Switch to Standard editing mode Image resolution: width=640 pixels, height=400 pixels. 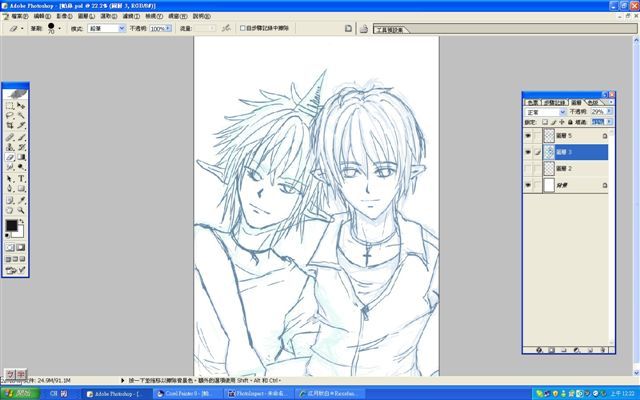tap(10, 247)
